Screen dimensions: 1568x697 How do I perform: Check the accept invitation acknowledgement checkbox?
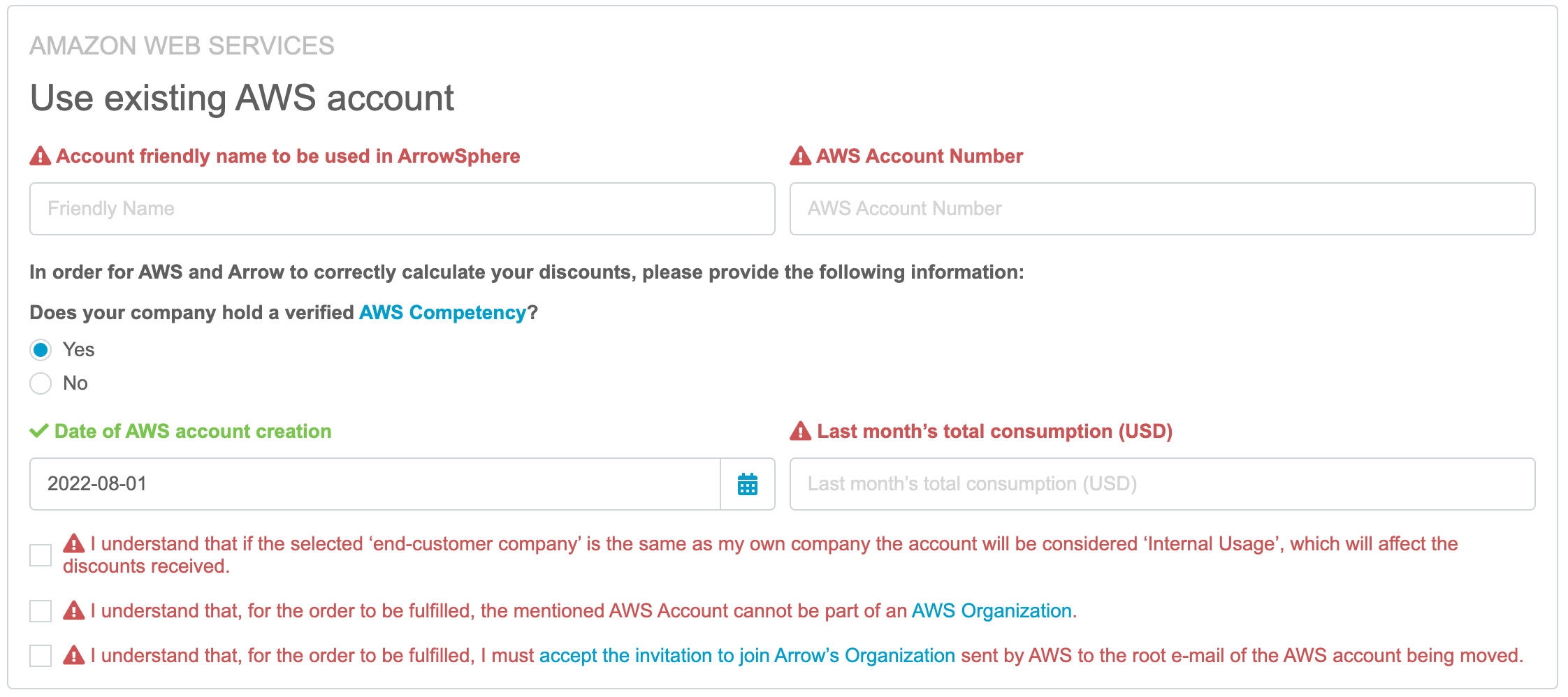click(x=41, y=656)
